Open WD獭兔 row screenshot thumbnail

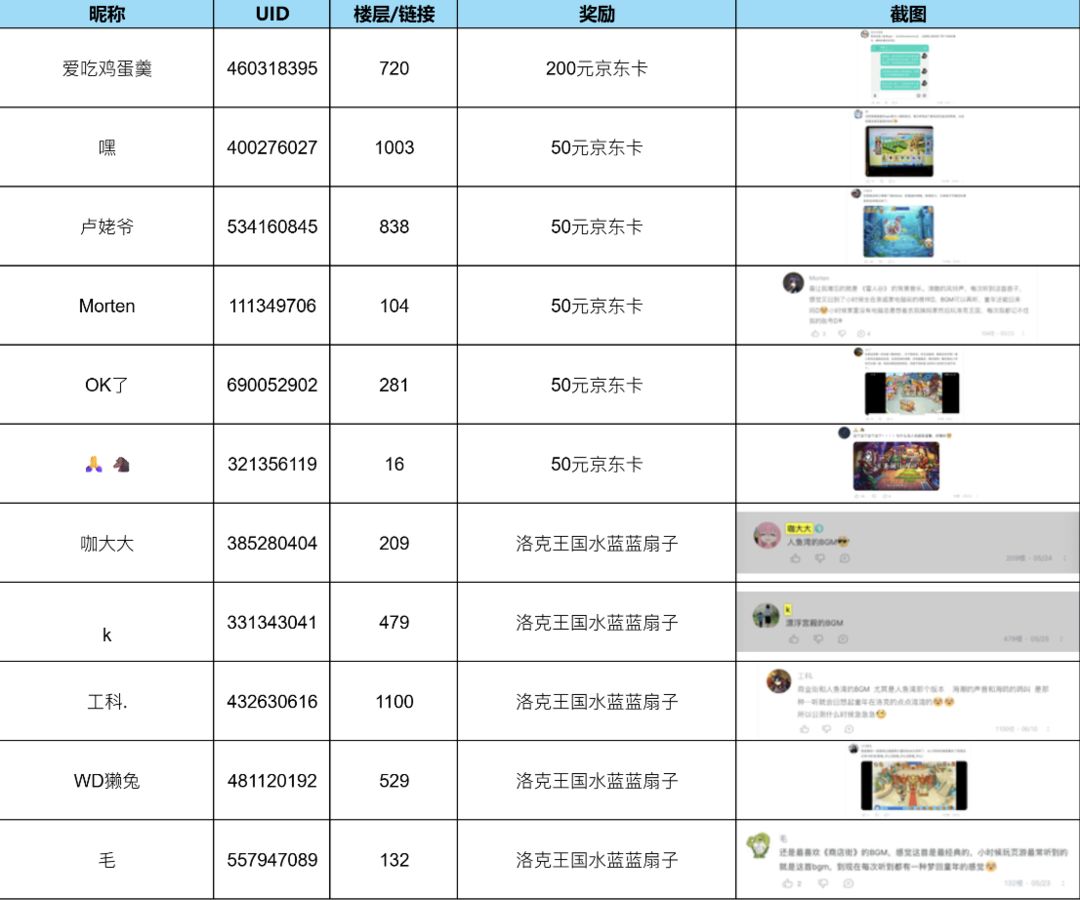pyautogui.click(x=913, y=786)
